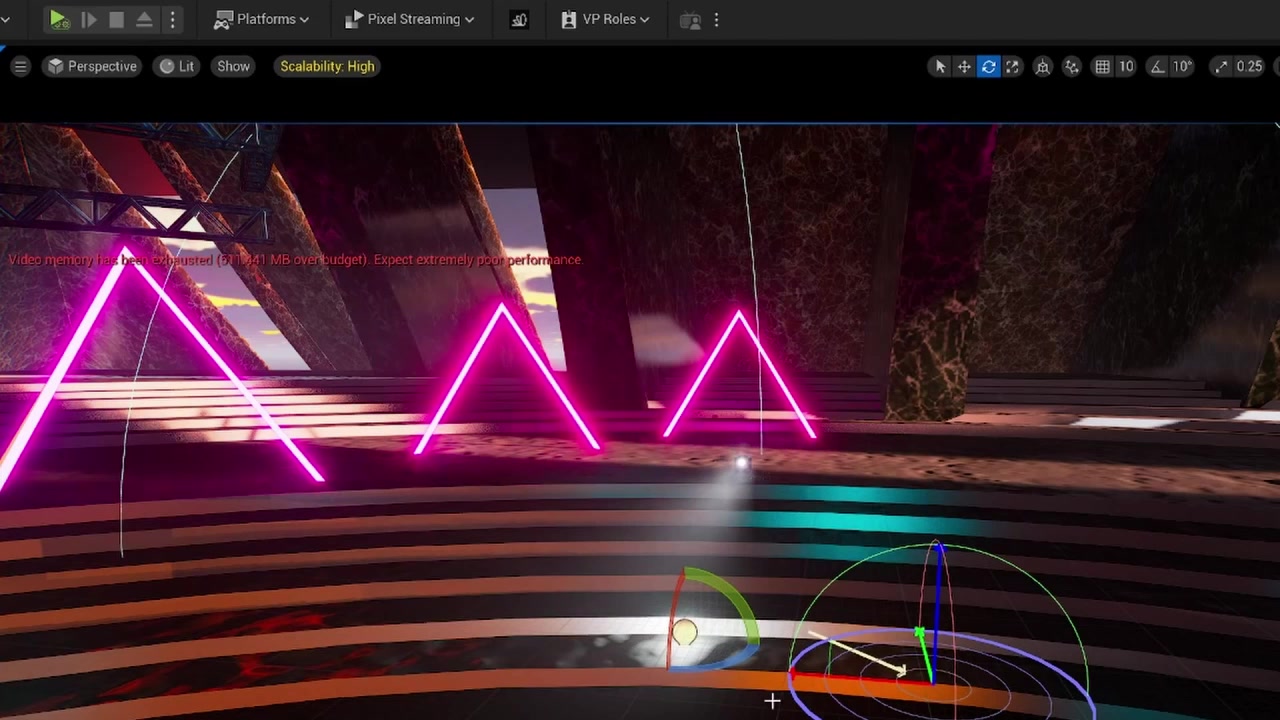This screenshot has height=720, width=1280.
Task: Toggle the highlighted Rotate transform tool
Action: pos(988,66)
